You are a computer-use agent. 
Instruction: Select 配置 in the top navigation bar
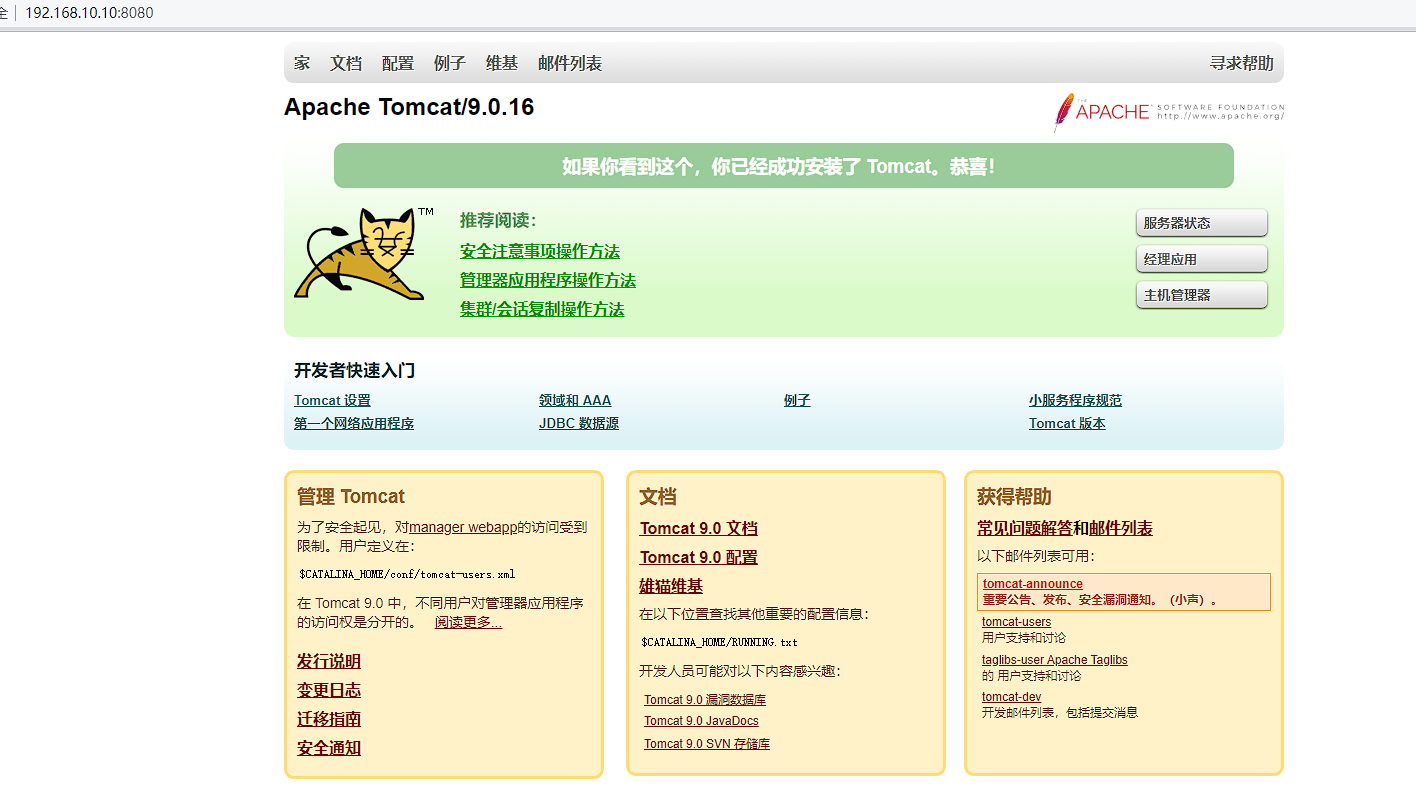tap(398, 63)
